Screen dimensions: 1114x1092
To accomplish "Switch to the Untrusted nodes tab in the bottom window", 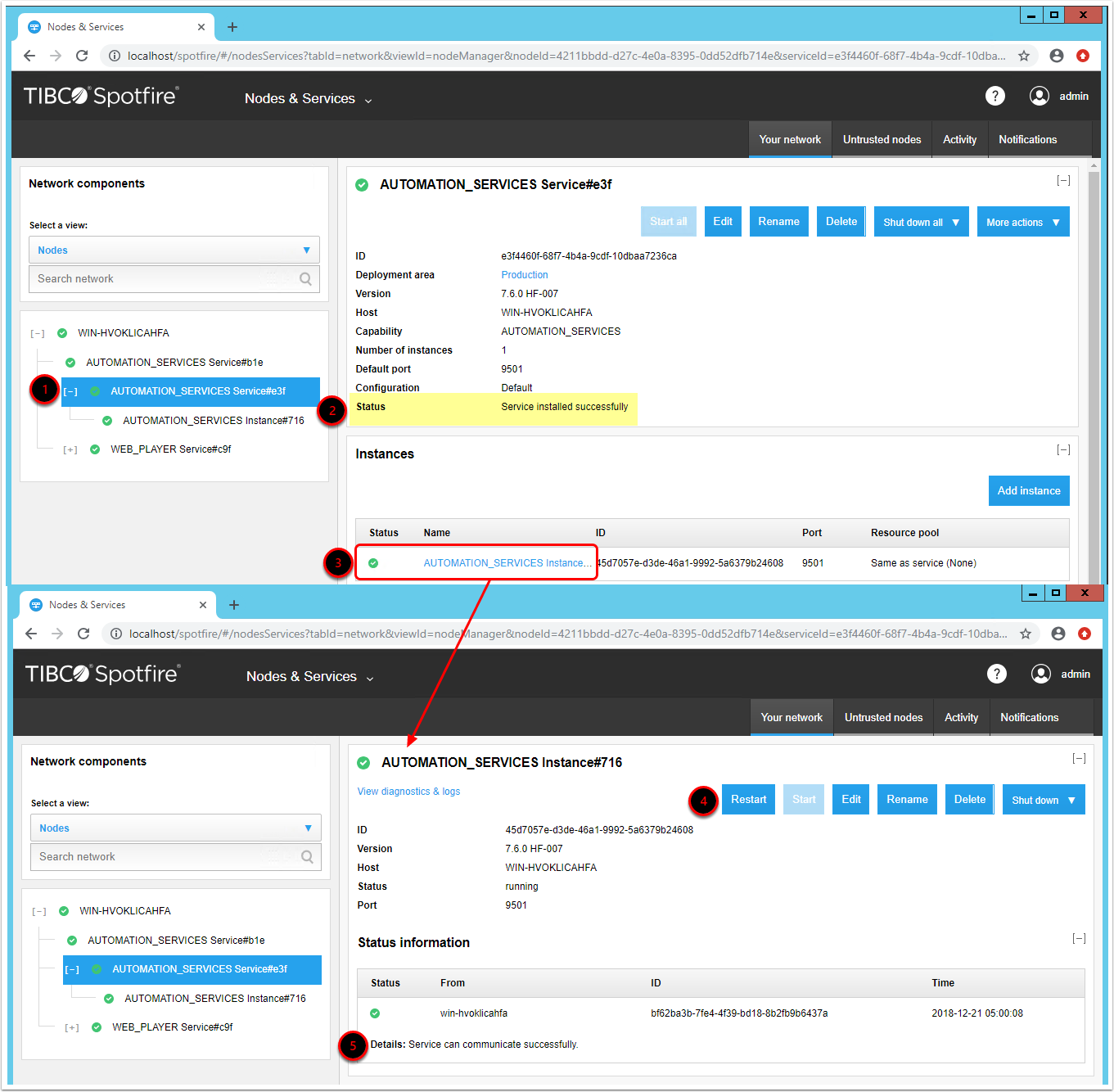I will click(x=884, y=717).
